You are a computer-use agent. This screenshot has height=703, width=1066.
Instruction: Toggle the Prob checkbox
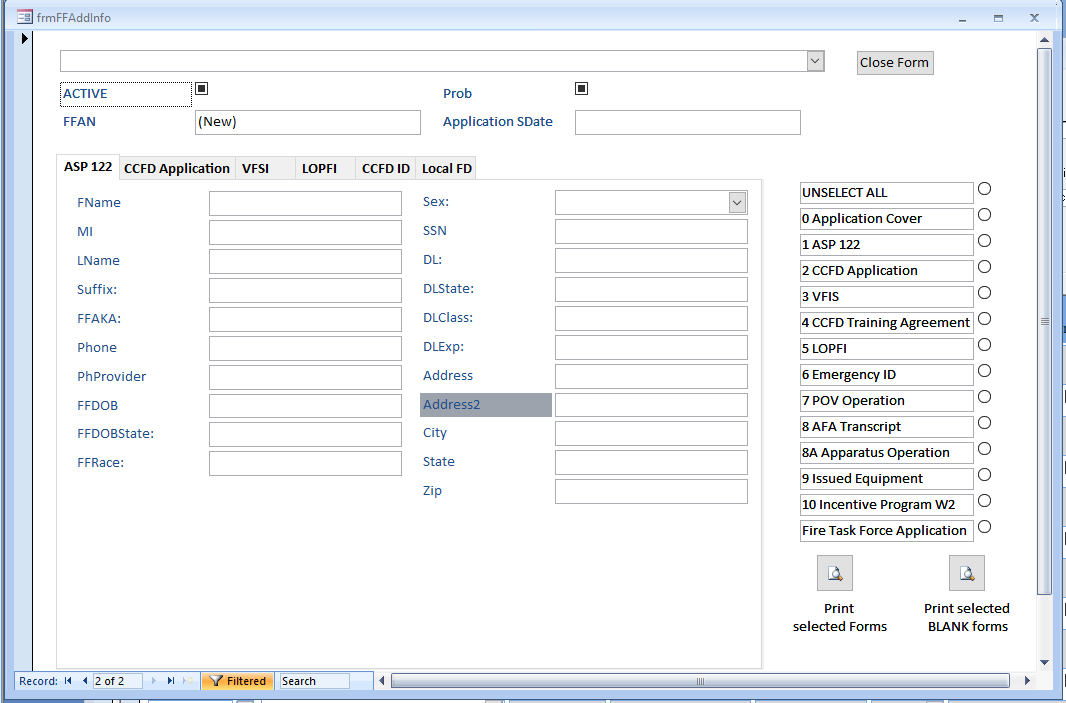click(x=581, y=88)
